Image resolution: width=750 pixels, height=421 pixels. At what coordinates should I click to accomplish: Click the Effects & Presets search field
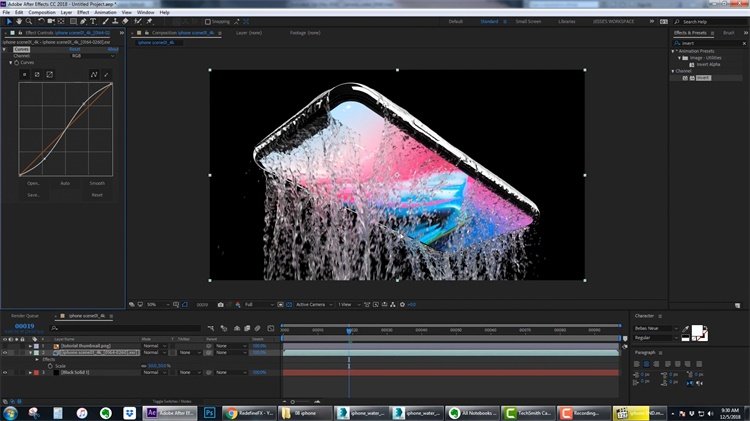coord(709,43)
